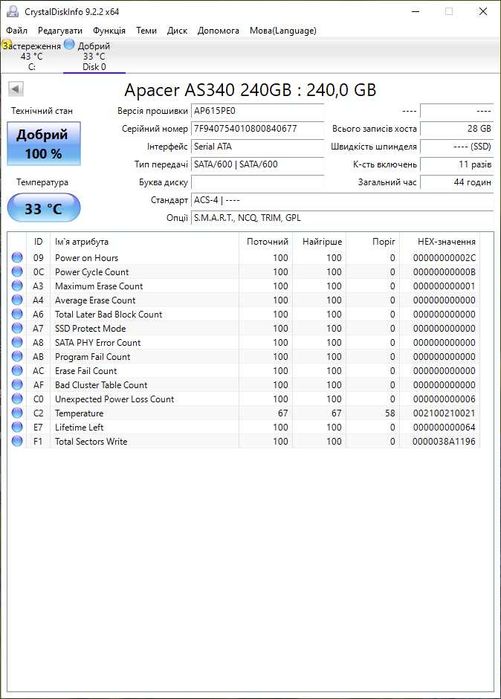This screenshot has height=699, width=501.
Task: Select the Disk 0 tab at 33 °C
Action: click(x=94, y=56)
